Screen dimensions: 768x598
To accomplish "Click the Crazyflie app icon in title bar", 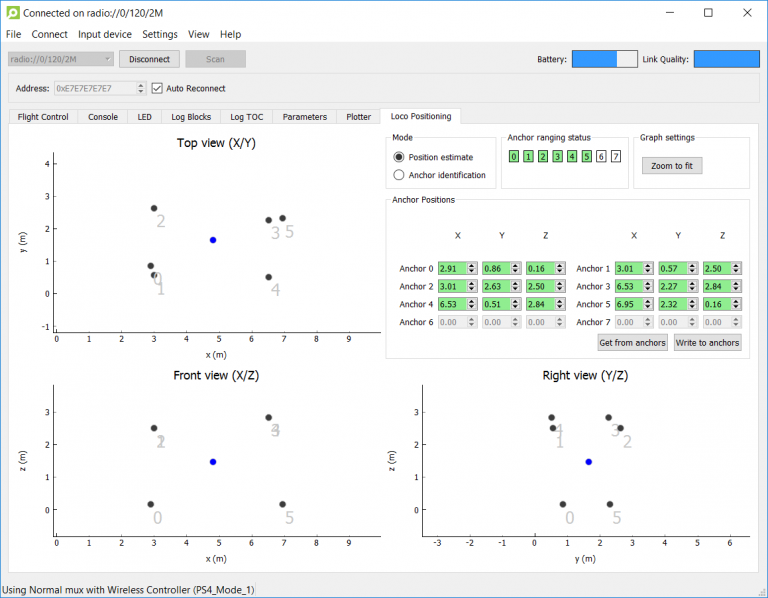I will pyautogui.click(x=12, y=13).
